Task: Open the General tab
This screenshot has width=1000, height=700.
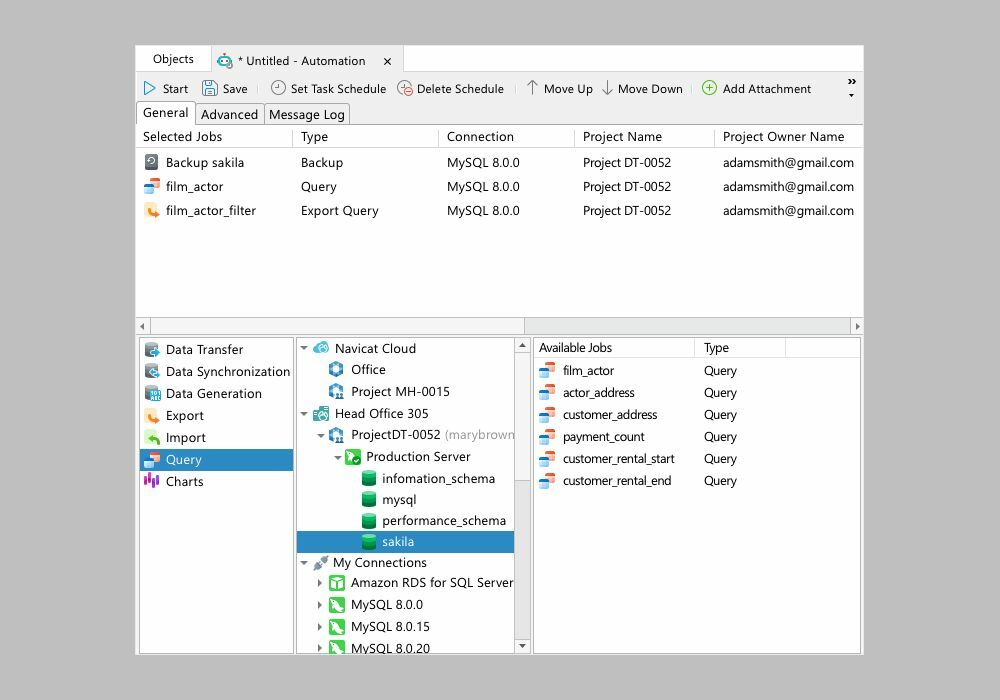Action: [166, 113]
